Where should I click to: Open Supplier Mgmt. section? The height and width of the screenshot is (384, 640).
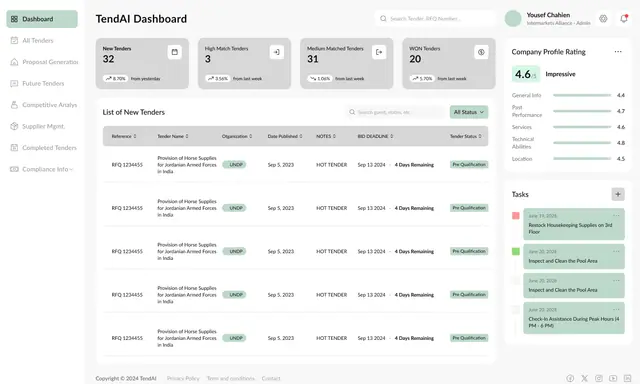pyautogui.click(x=43, y=127)
